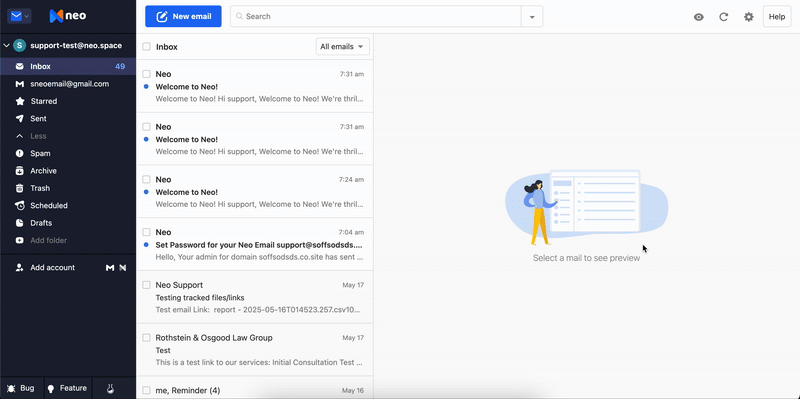The height and width of the screenshot is (399, 800).
Task: Click the Drafts document icon
Action: (x=19, y=222)
